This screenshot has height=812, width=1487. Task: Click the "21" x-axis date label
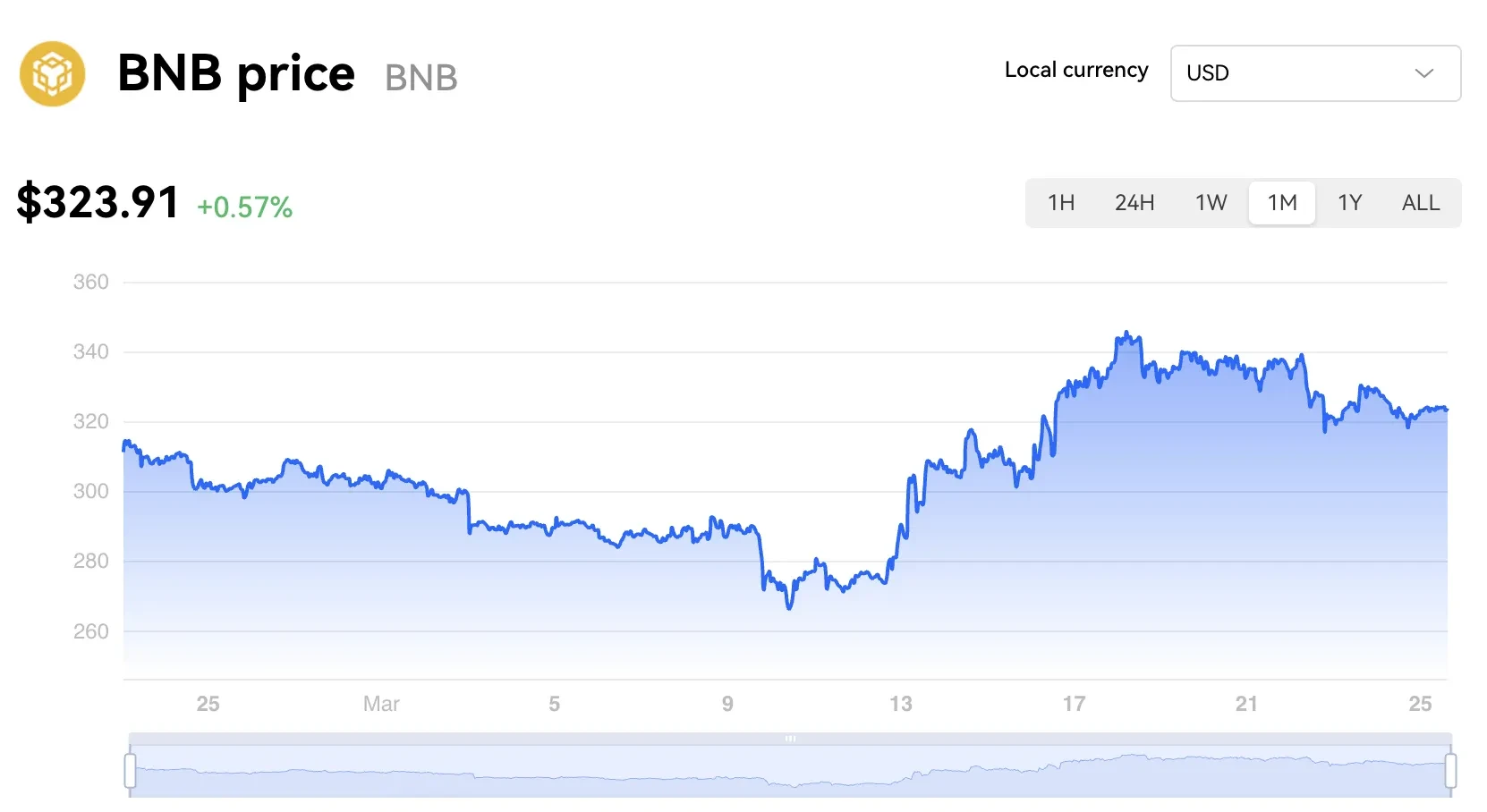pyautogui.click(x=1246, y=704)
